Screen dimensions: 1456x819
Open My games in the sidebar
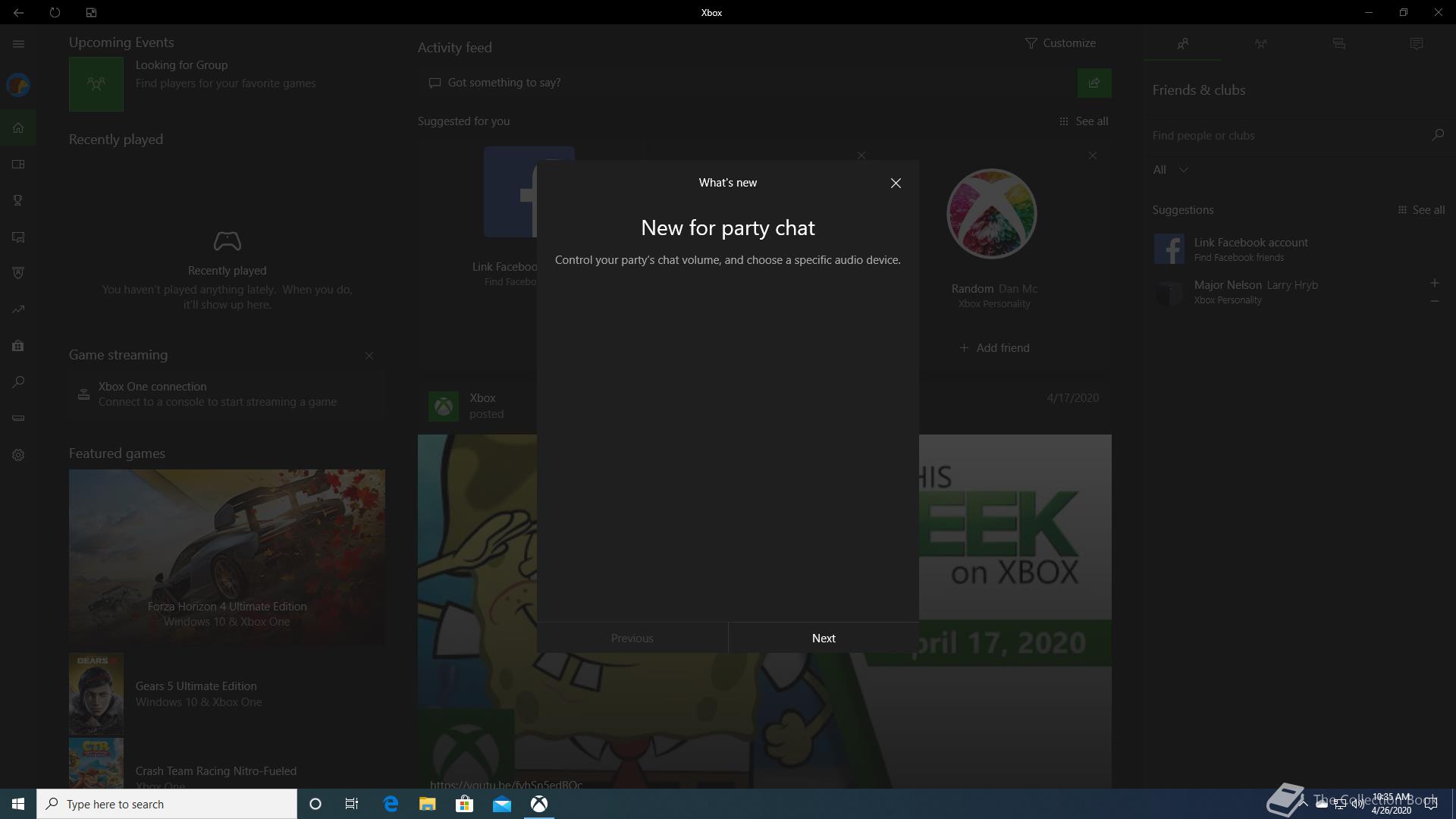pos(18,164)
